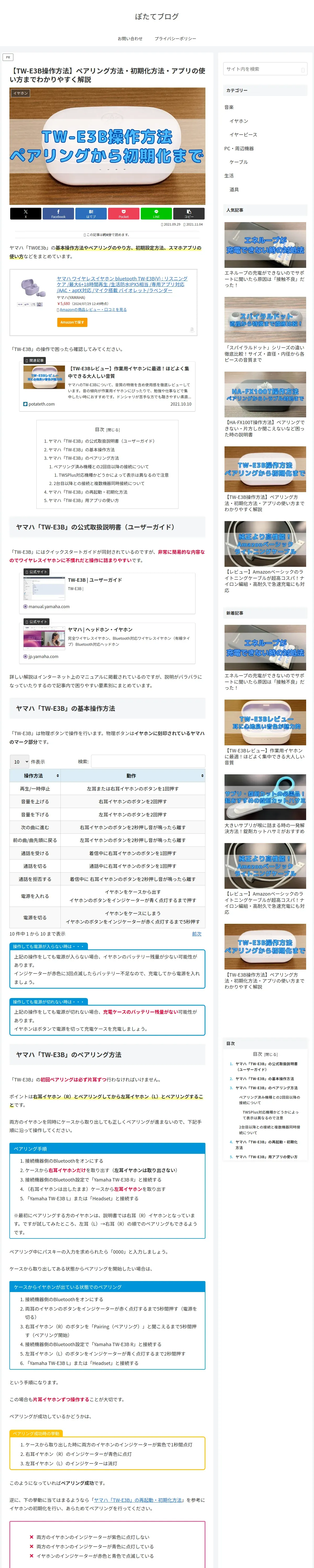Click the イヤホン category tag on hero image
The height and width of the screenshot is (1568, 314).
(21, 93)
